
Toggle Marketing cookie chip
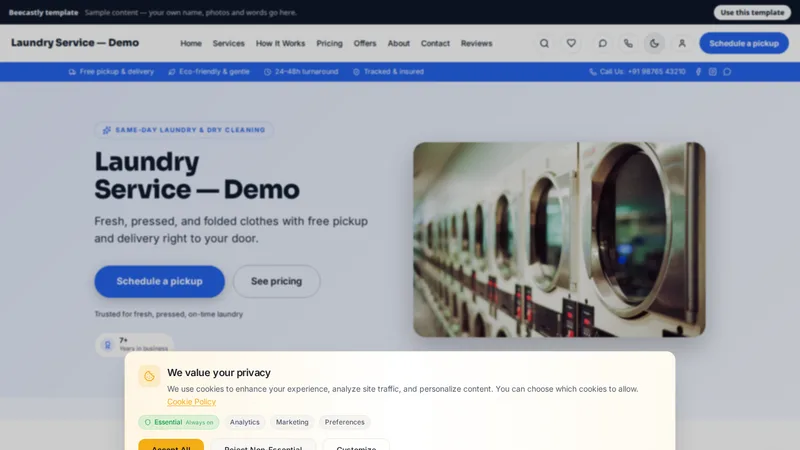(292, 422)
